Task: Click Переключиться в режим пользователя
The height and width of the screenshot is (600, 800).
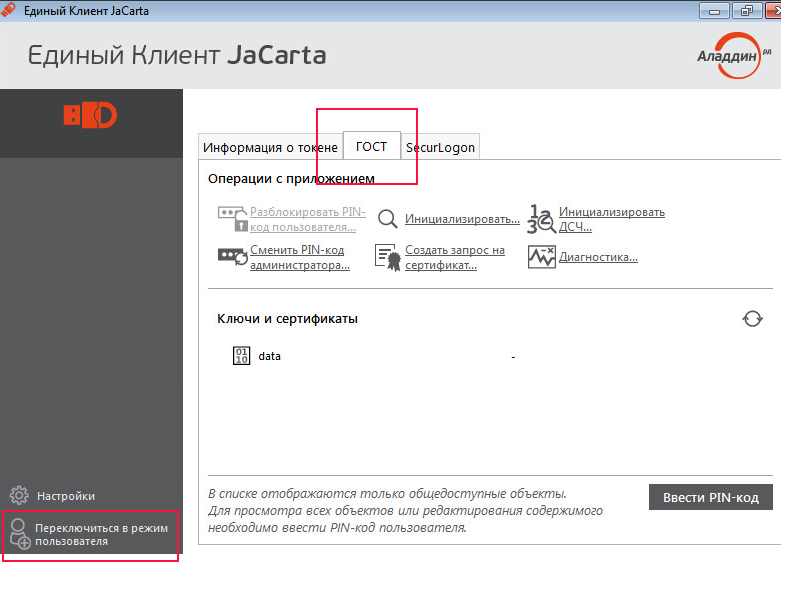Action: 101,534
